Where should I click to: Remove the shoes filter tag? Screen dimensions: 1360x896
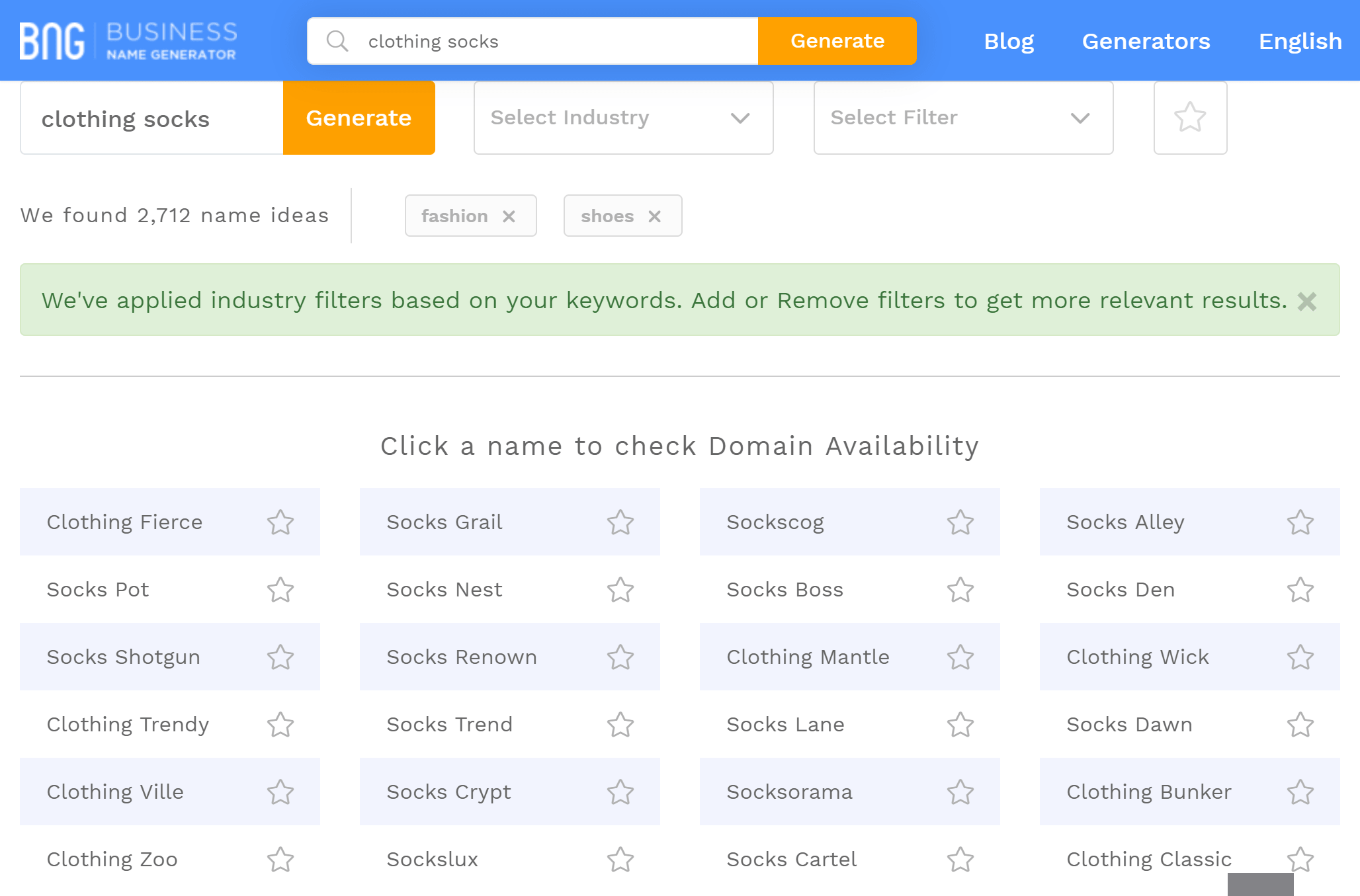click(655, 215)
